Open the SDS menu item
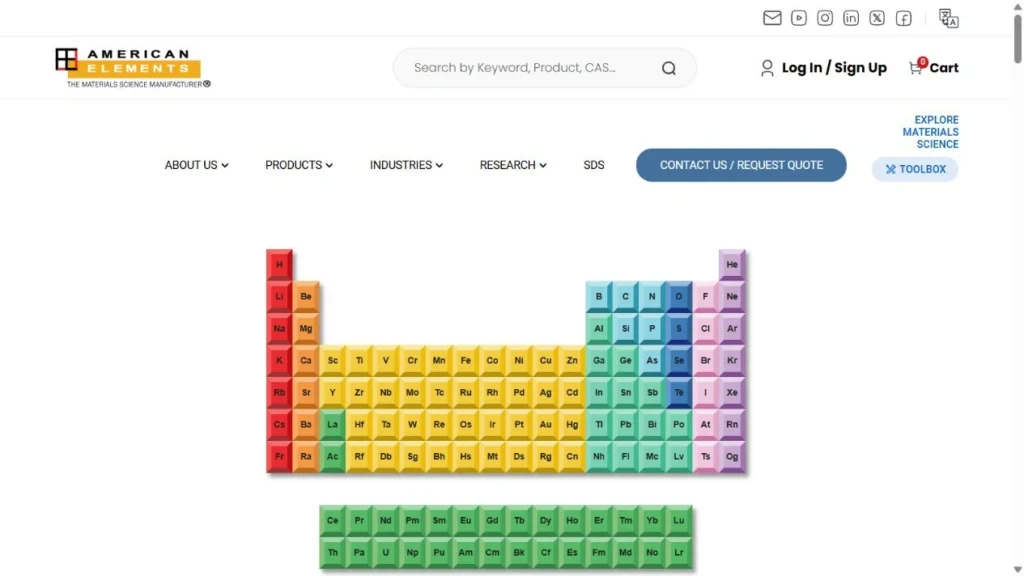This screenshot has width=1024, height=576. pyautogui.click(x=594, y=165)
